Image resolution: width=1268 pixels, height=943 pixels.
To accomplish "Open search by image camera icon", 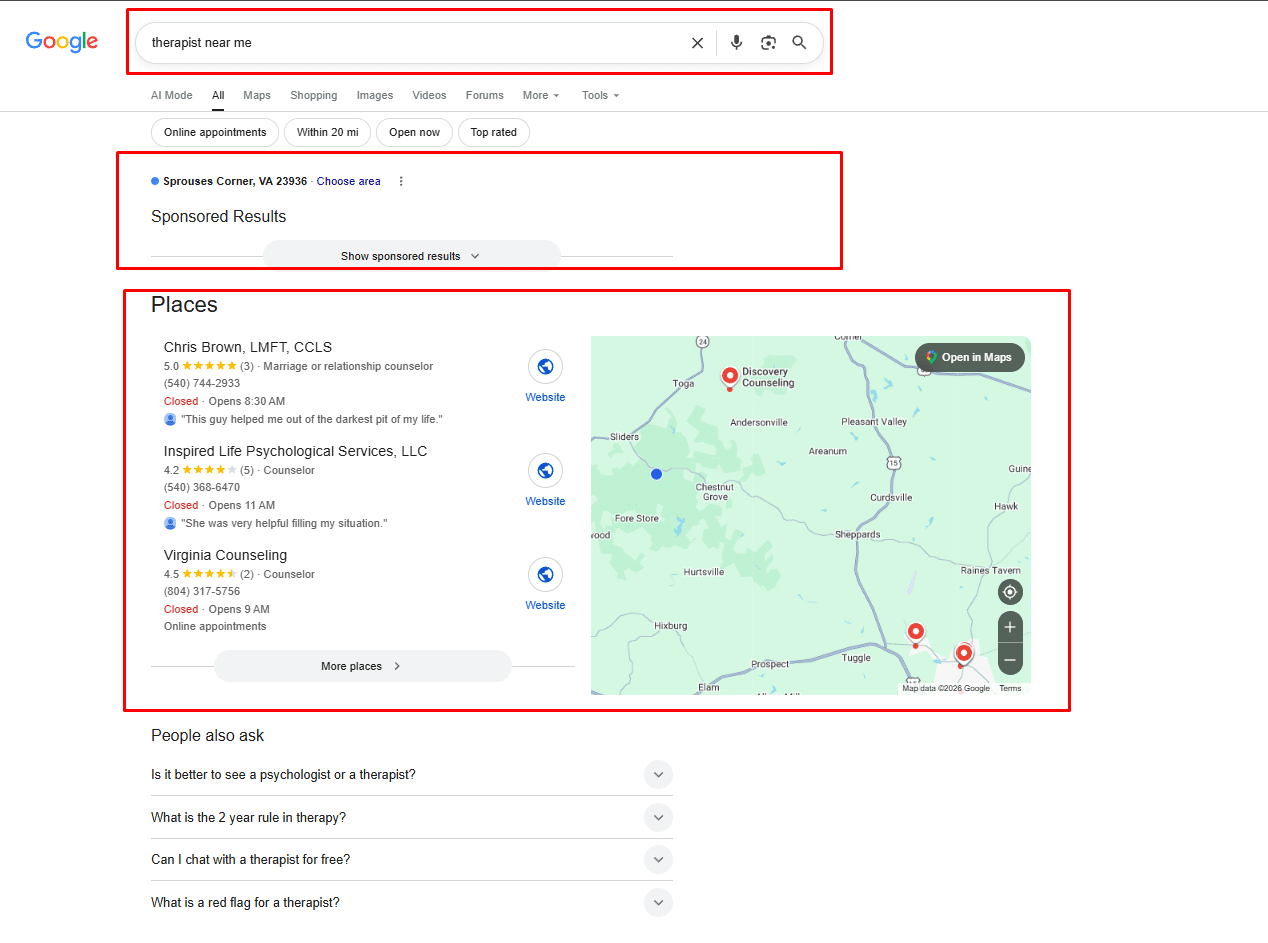I will pos(768,43).
